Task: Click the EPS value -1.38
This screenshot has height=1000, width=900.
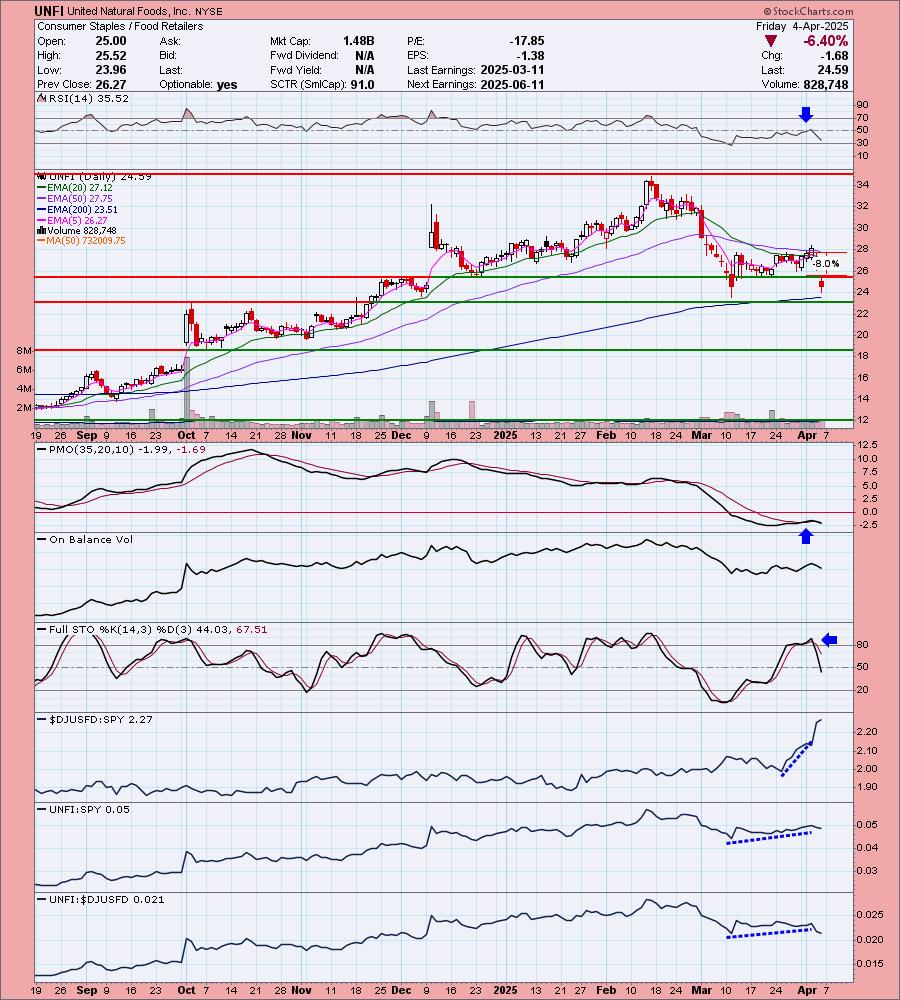Action: coord(530,55)
